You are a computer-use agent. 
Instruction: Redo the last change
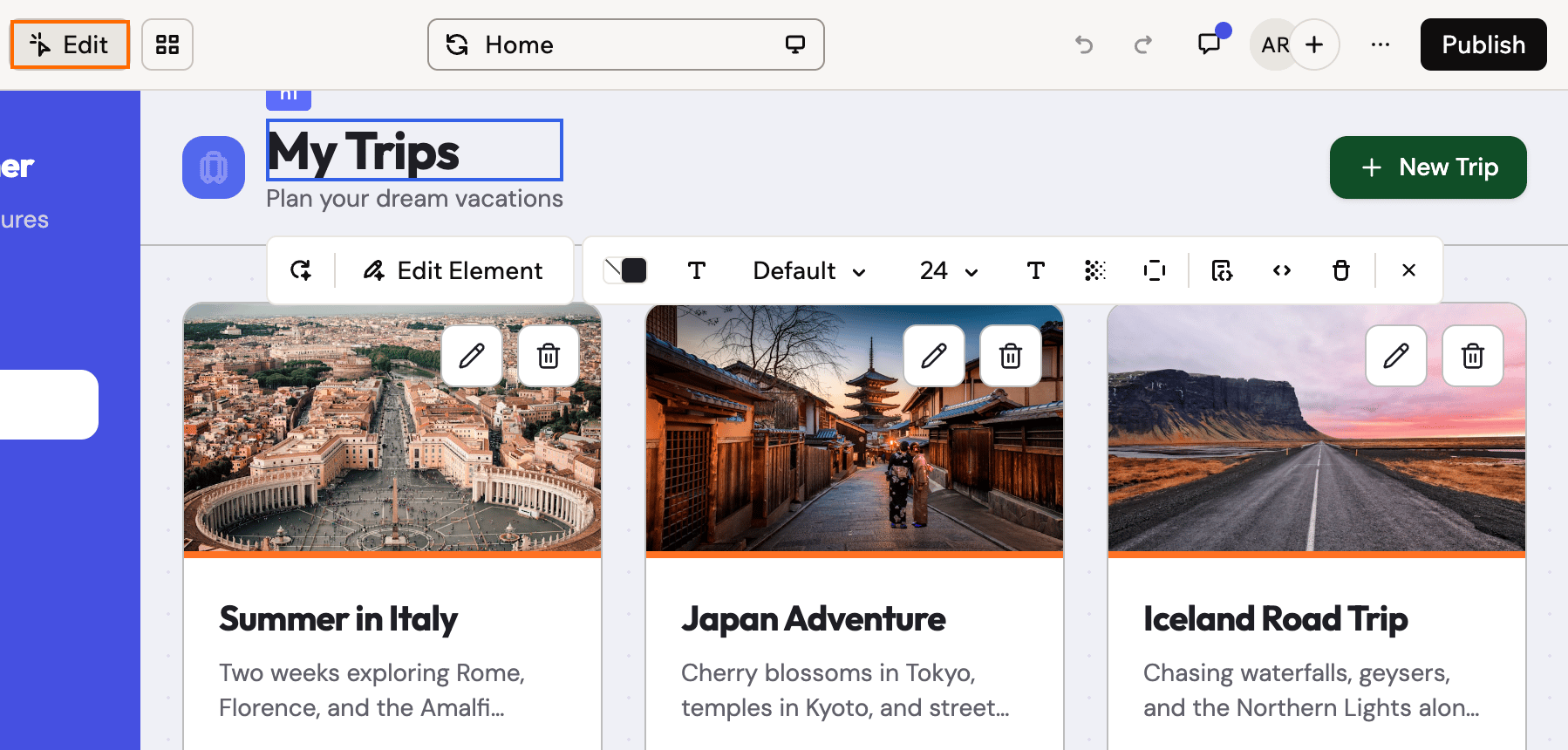coord(1143,44)
